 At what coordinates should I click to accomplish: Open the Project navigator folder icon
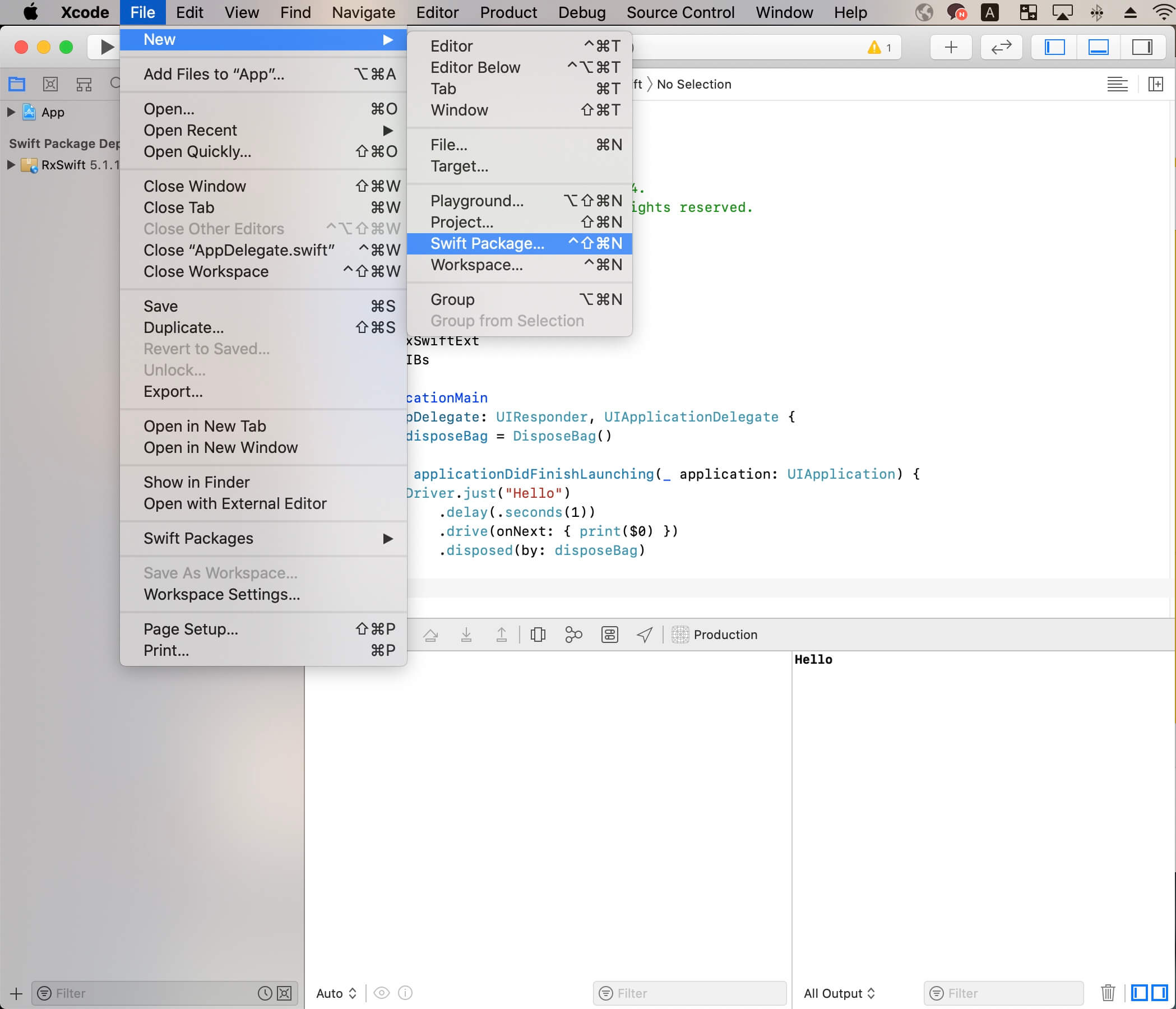point(17,84)
